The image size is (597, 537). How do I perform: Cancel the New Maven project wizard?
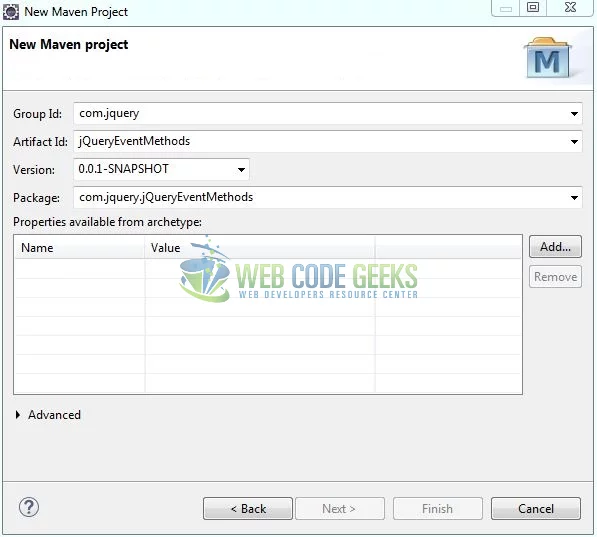[536, 508]
